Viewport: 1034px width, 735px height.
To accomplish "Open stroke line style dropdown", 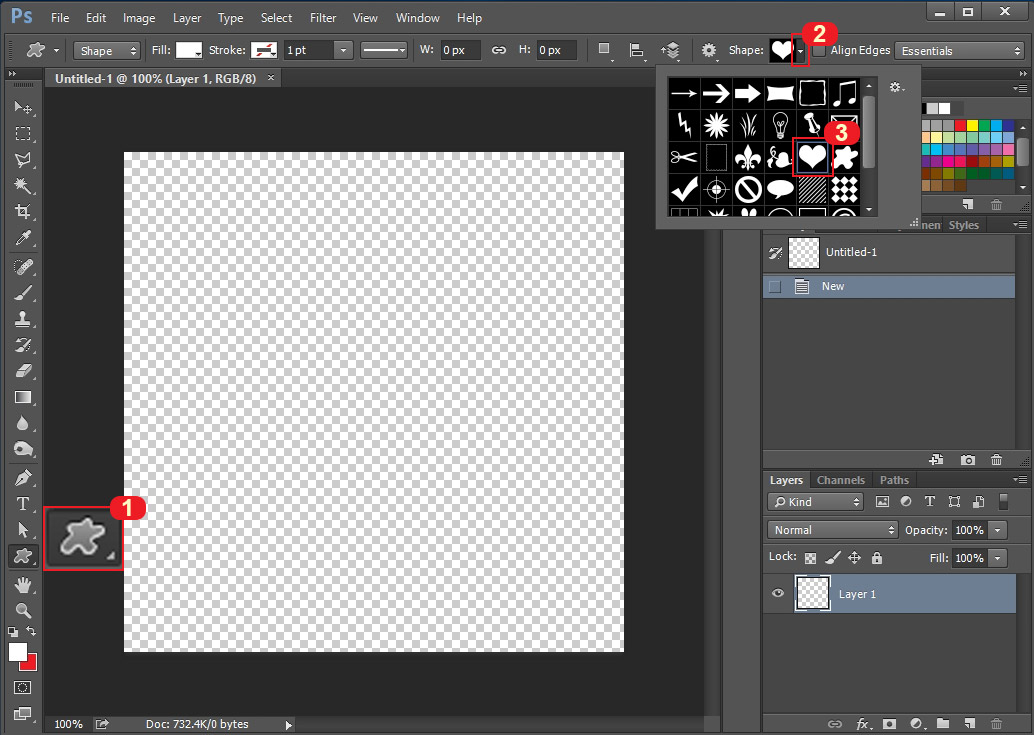I will click(384, 50).
